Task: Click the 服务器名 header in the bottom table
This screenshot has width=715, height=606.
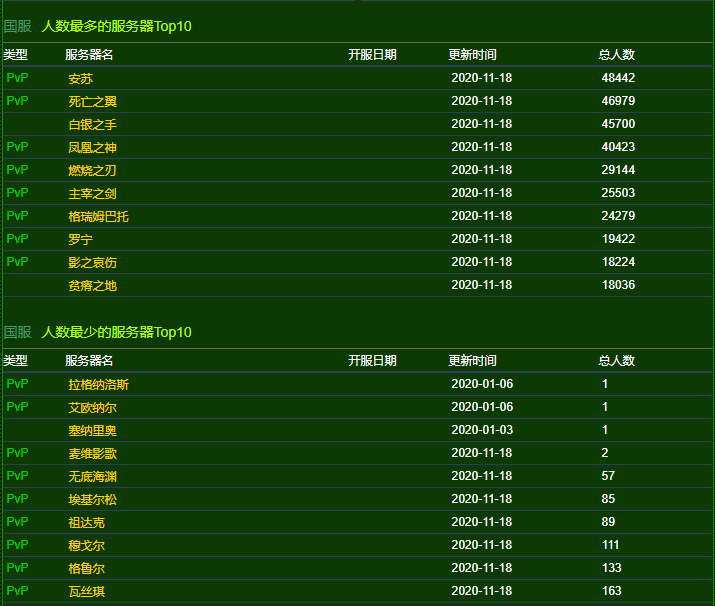Action: click(89, 361)
